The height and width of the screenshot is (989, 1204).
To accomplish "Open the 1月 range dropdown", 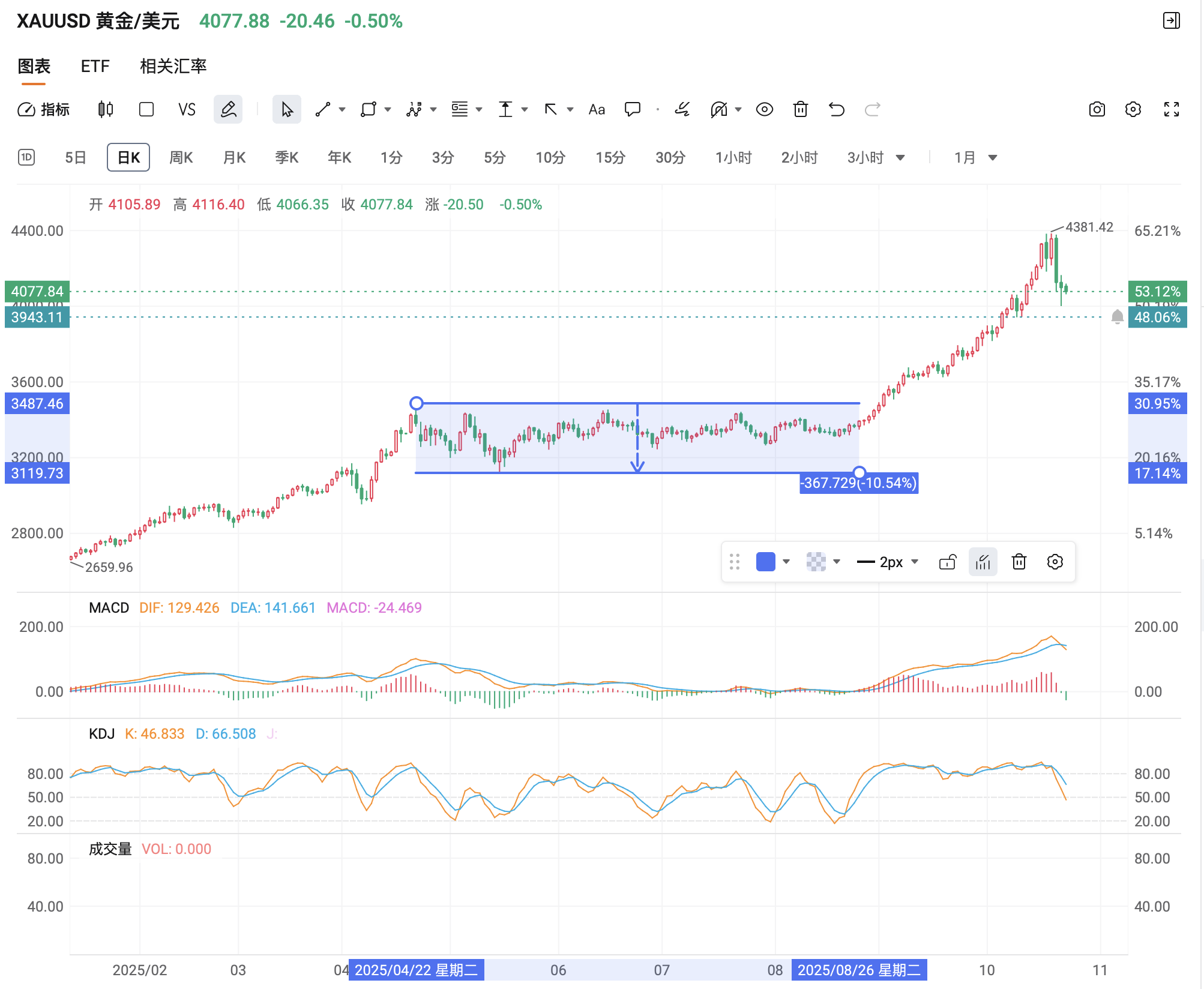I will [x=992, y=158].
